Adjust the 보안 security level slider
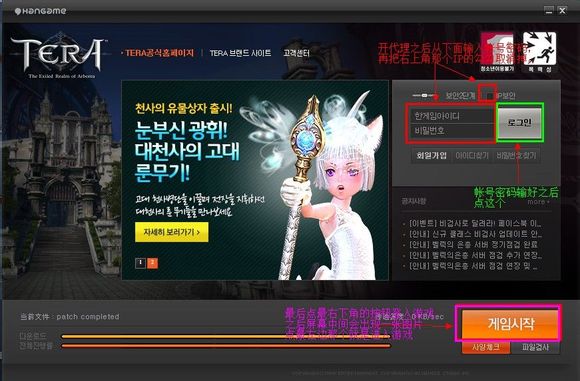This screenshot has height=381, width=580. pyautogui.click(x=425, y=95)
